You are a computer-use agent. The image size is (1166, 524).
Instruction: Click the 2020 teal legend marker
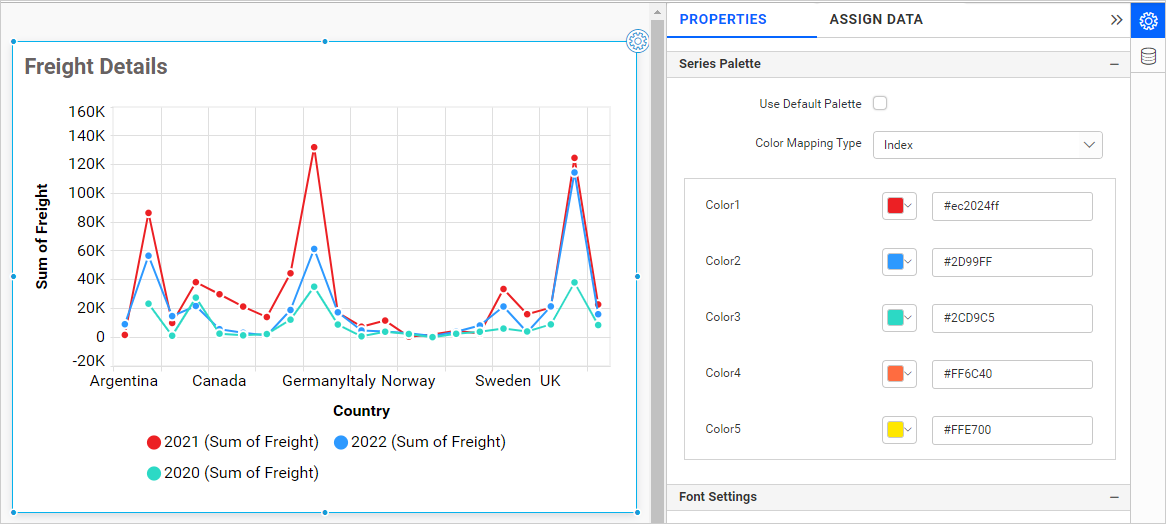point(154,473)
